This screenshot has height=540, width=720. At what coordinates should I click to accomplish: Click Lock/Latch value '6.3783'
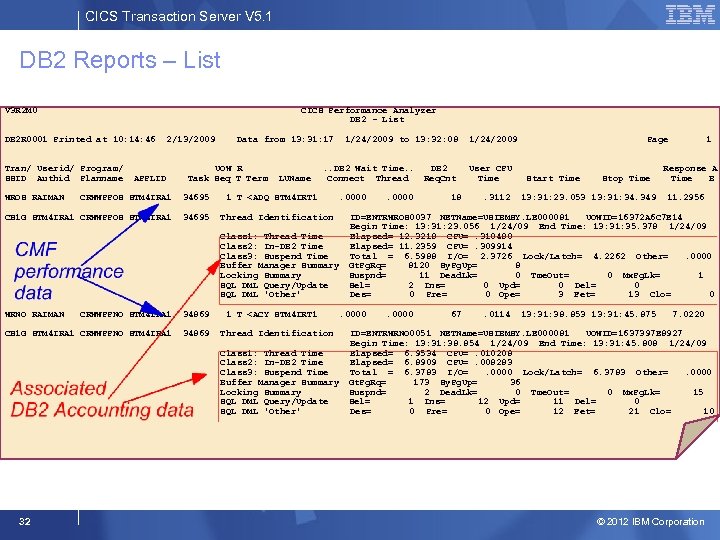click(x=609, y=372)
